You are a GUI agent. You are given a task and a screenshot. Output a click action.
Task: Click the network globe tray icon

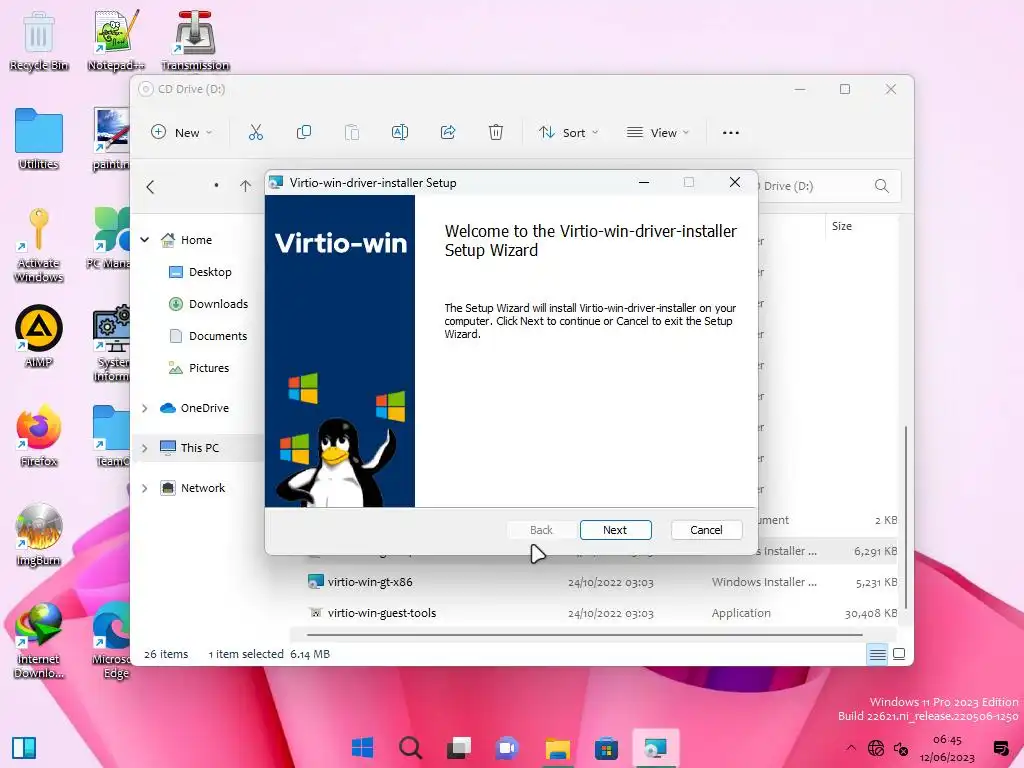point(876,748)
